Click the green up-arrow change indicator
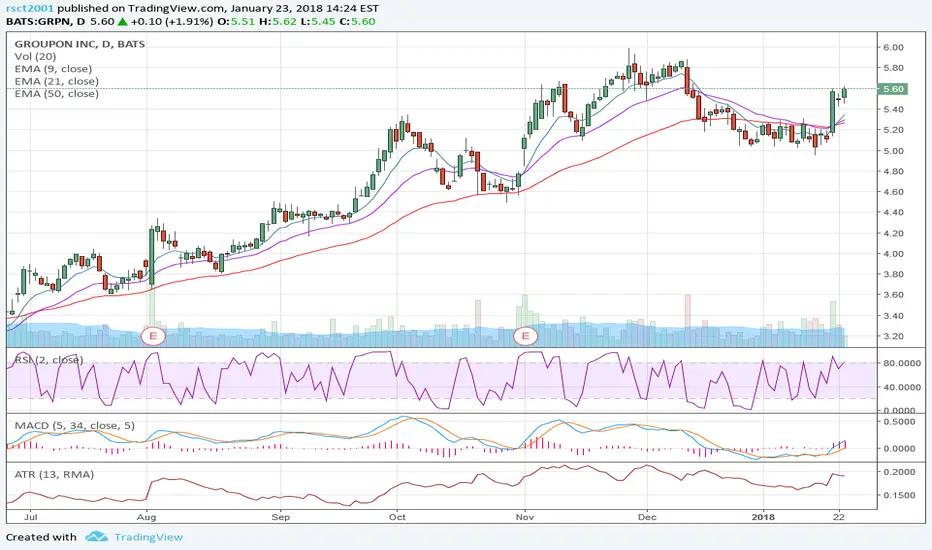932x550 pixels. pos(122,21)
